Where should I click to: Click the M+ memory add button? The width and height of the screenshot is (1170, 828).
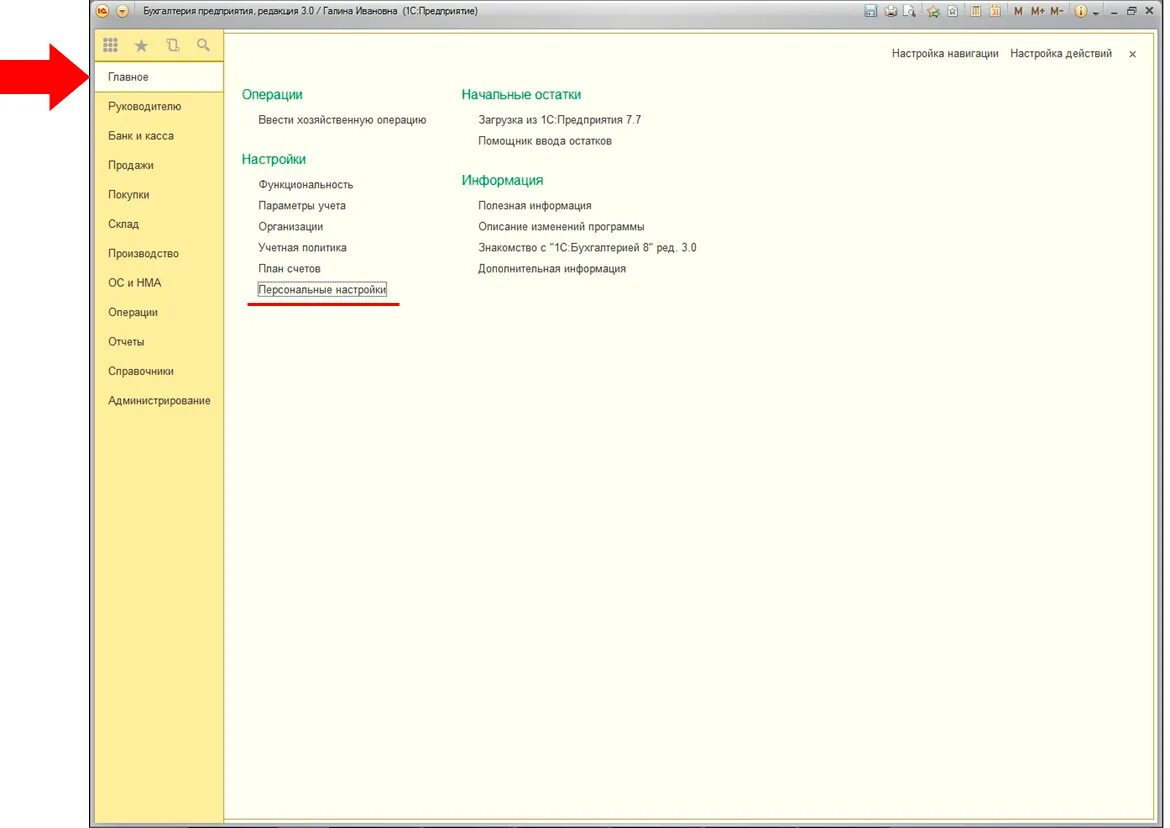click(1038, 11)
